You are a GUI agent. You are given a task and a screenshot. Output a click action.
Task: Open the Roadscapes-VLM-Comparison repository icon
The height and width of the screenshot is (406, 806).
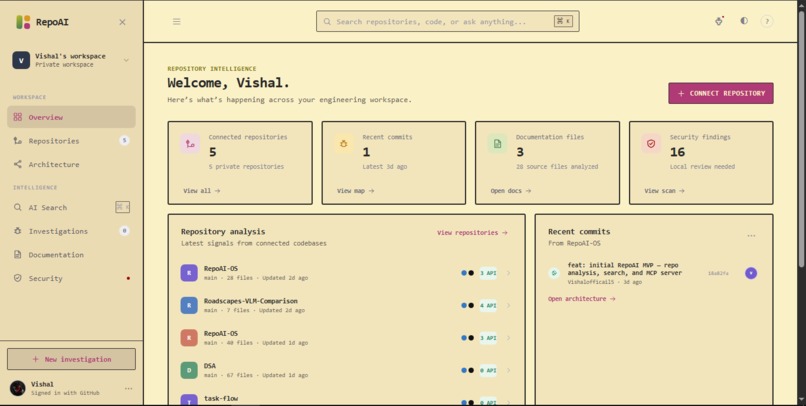(x=189, y=305)
